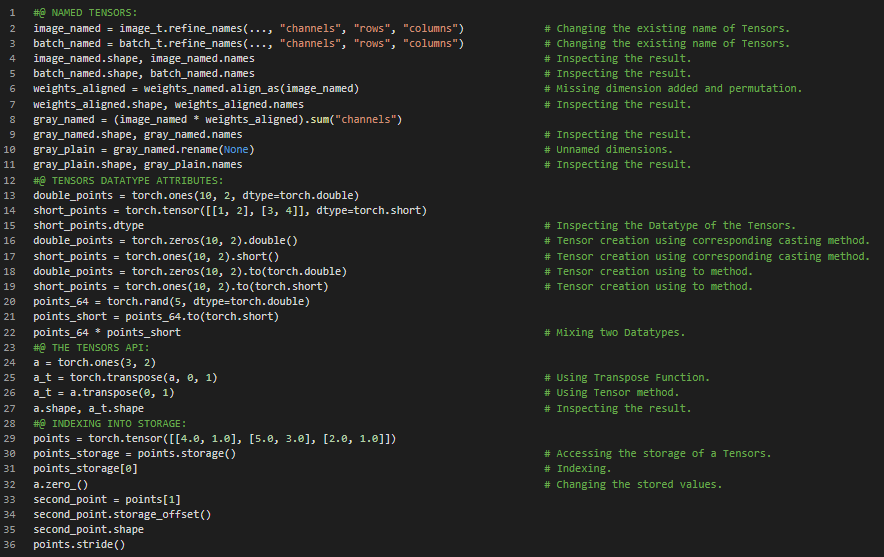The width and height of the screenshot is (884, 557).
Task: Click the short_points torch.tensor assignment line
Action: (230, 210)
